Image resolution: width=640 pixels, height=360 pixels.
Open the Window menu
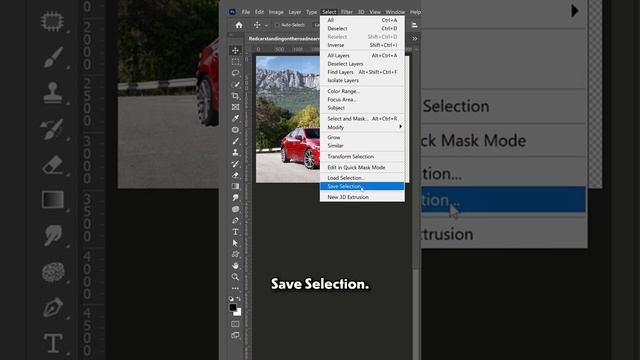click(395, 12)
